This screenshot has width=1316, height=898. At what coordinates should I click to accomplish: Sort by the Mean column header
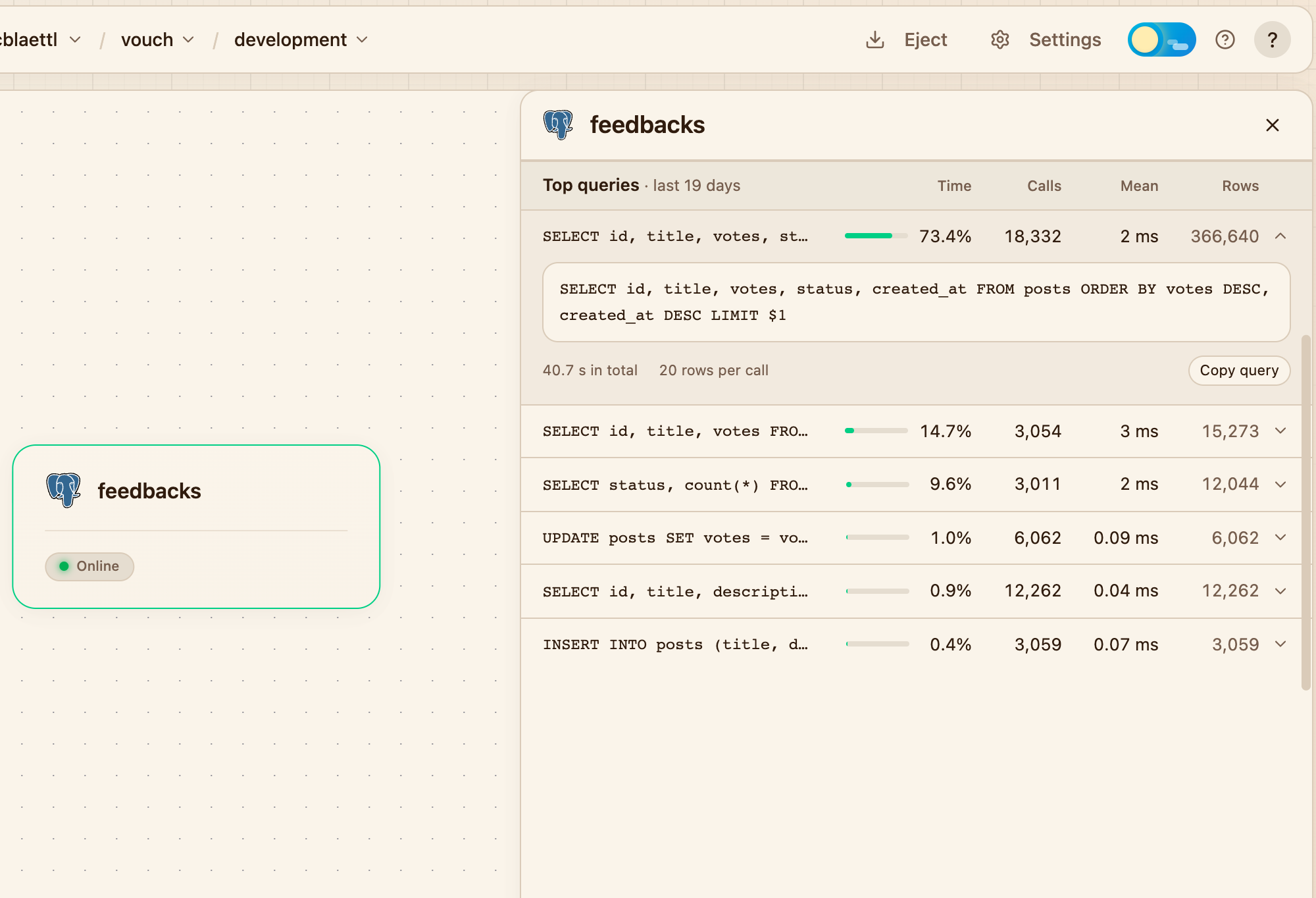(1139, 186)
